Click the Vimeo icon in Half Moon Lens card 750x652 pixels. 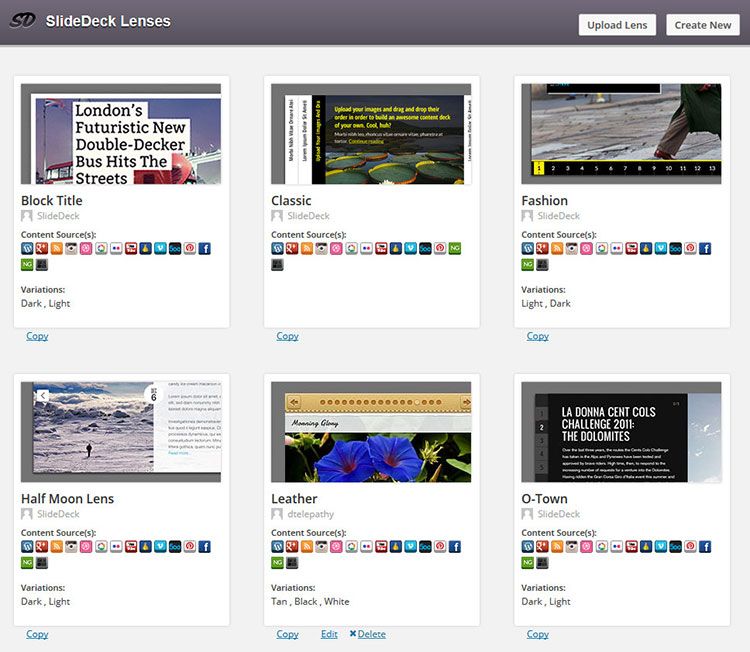point(160,547)
